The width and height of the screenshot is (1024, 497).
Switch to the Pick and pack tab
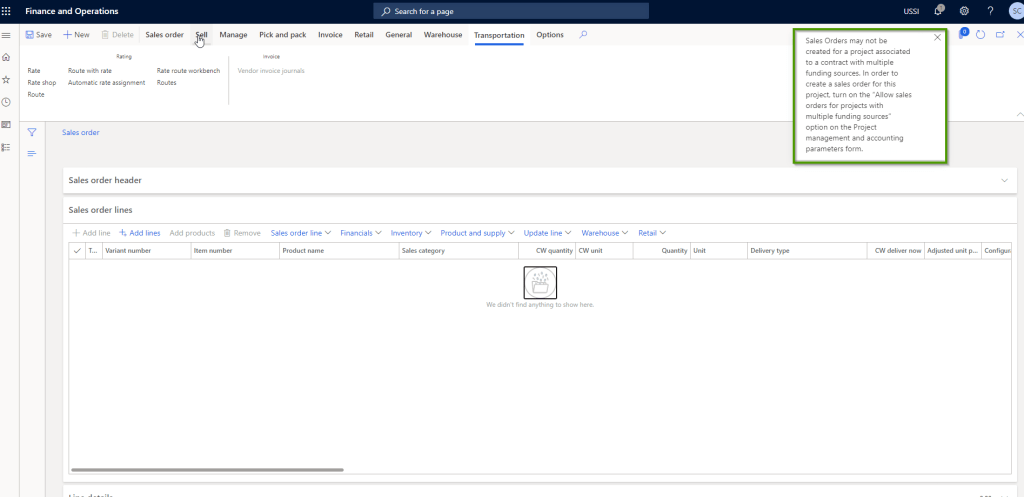tap(282, 35)
